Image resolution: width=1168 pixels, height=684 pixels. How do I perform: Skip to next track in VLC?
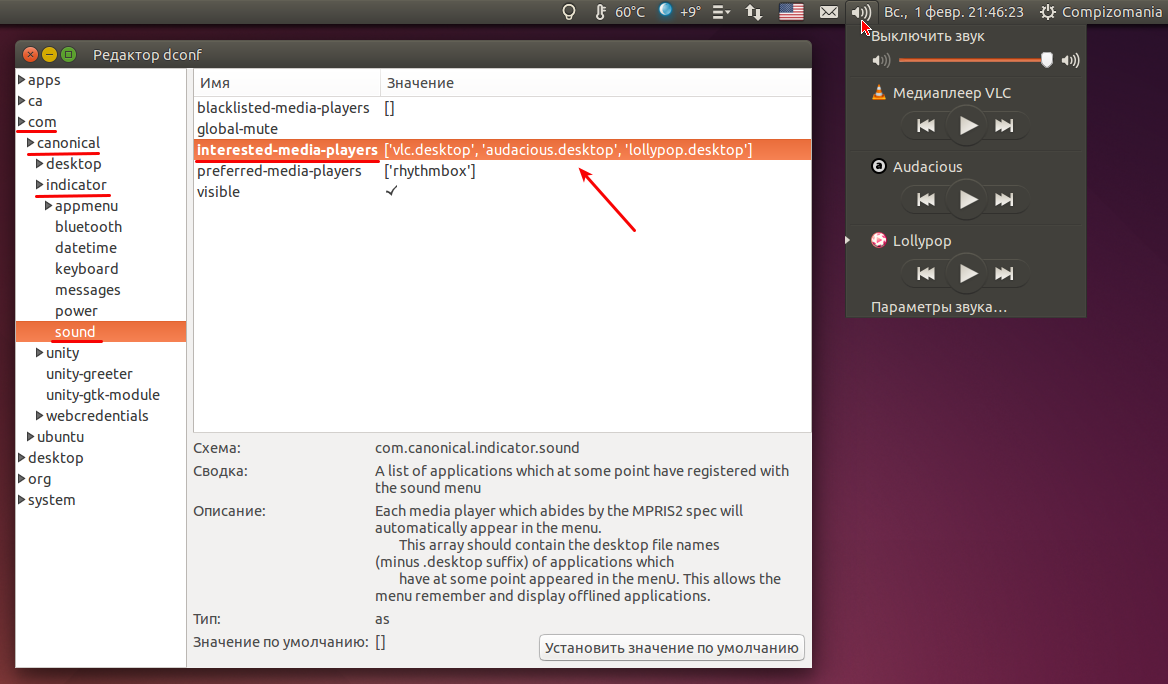pos(1005,125)
